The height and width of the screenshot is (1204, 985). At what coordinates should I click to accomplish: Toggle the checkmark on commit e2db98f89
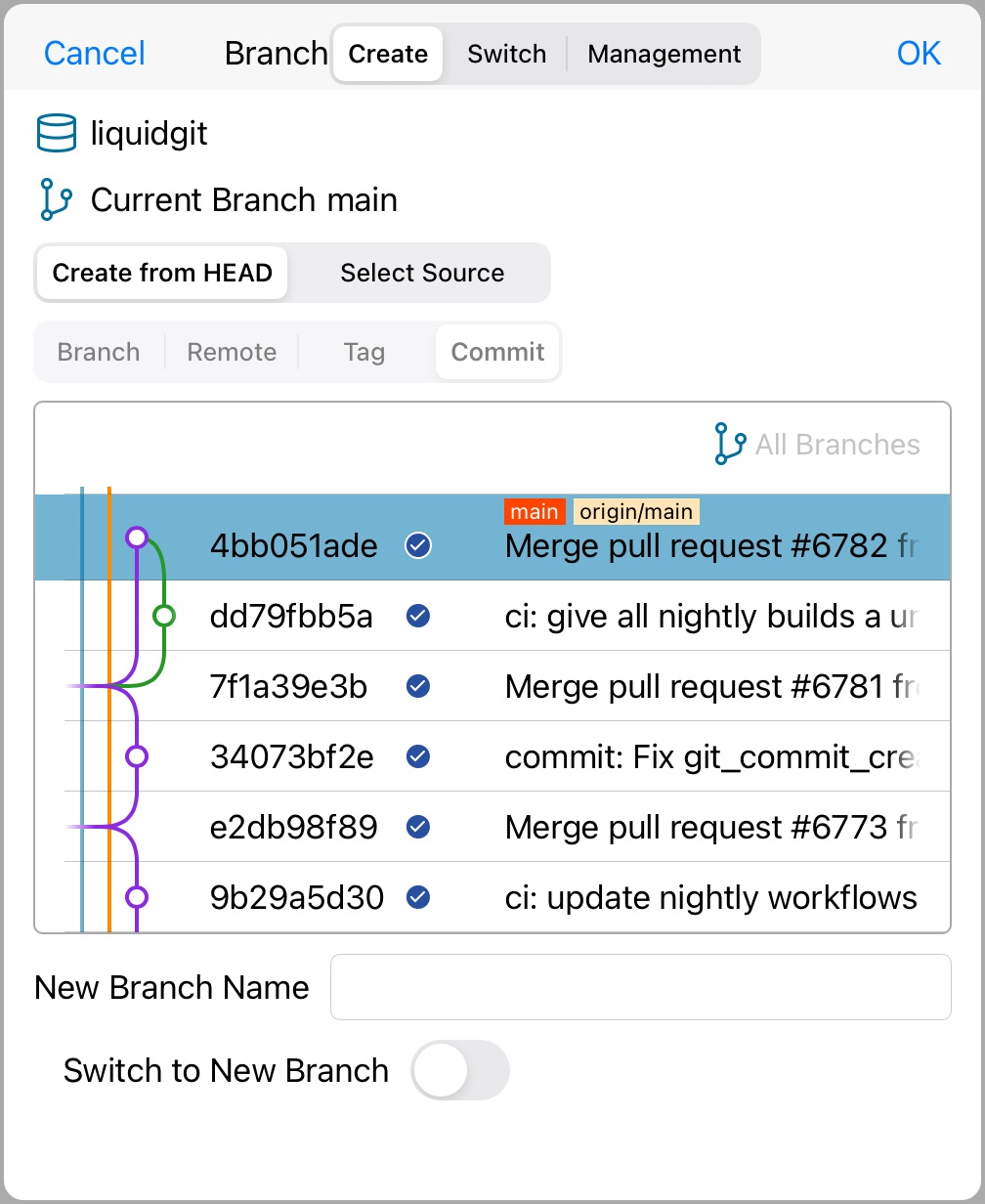[418, 827]
